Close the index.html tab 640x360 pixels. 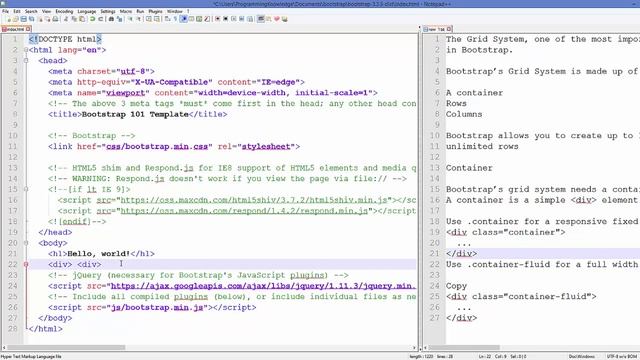(28, 29)
